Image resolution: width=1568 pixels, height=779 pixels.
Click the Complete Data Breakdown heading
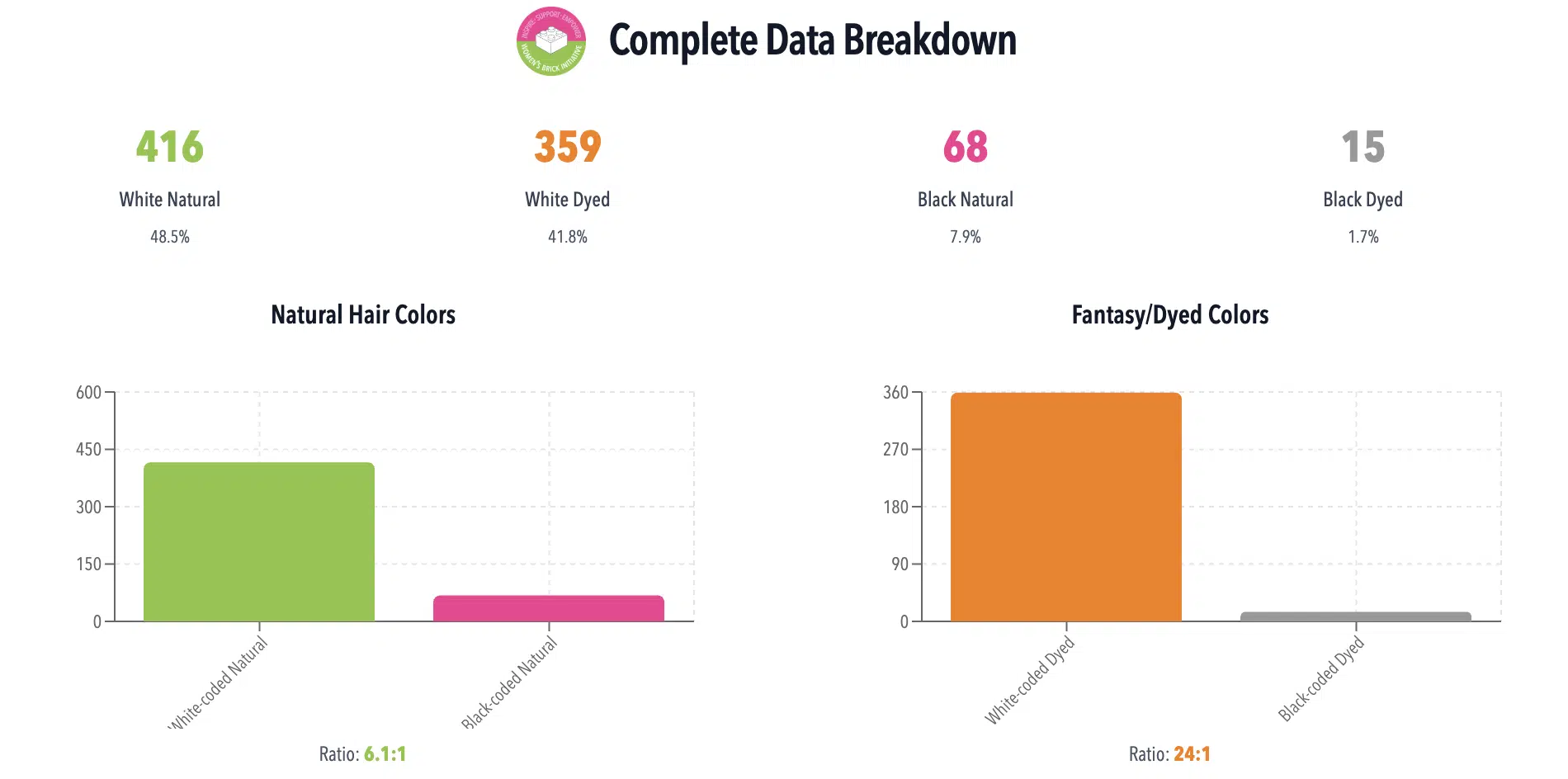[x=812, y=40]
